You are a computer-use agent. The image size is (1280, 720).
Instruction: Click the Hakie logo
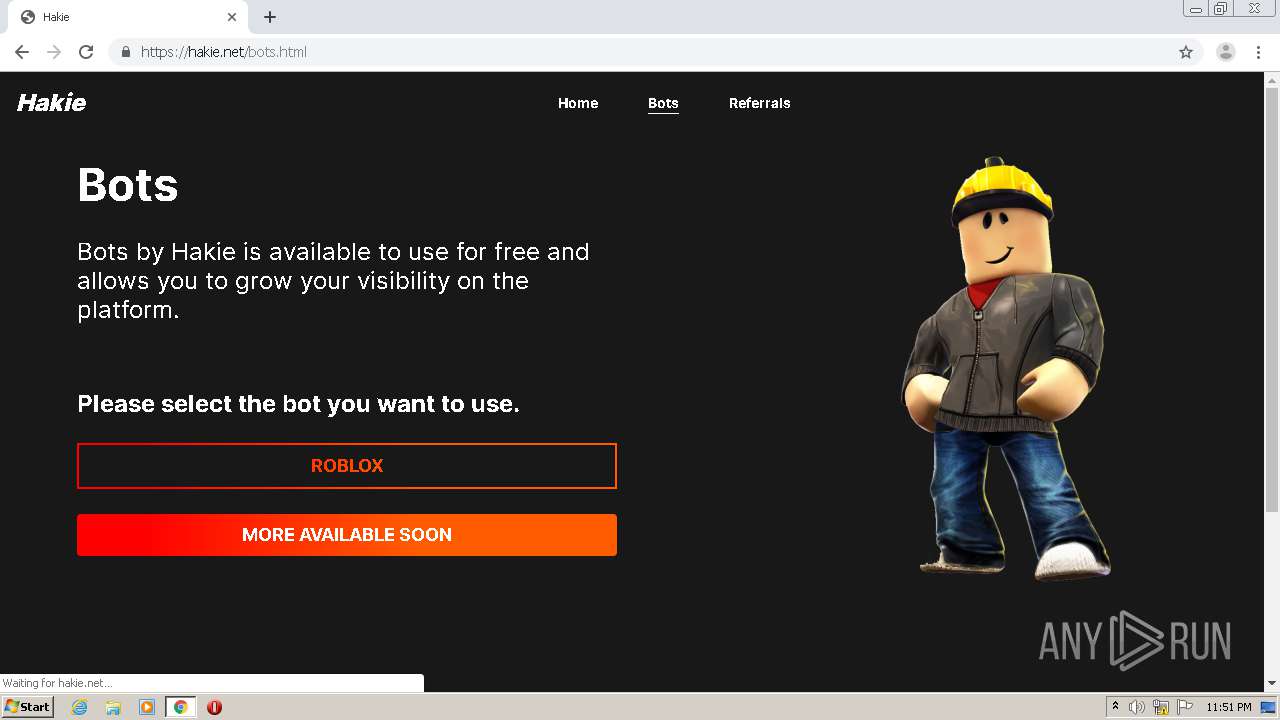coord(52,103)
